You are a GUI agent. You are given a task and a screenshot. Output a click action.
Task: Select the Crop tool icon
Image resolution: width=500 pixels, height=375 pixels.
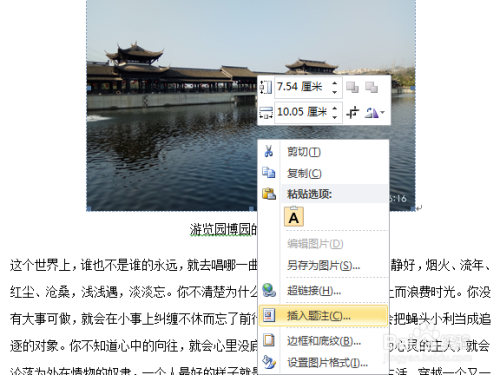tap(352, 113)
